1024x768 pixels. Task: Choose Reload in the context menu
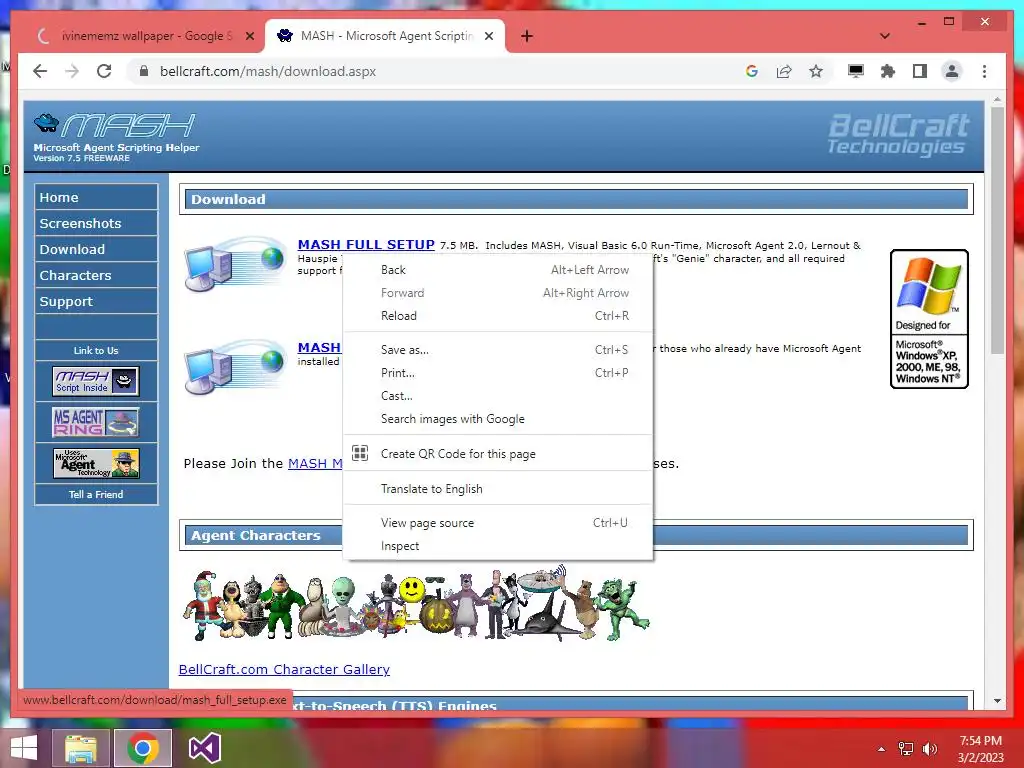pyautogui.click(x=498, y=316)
